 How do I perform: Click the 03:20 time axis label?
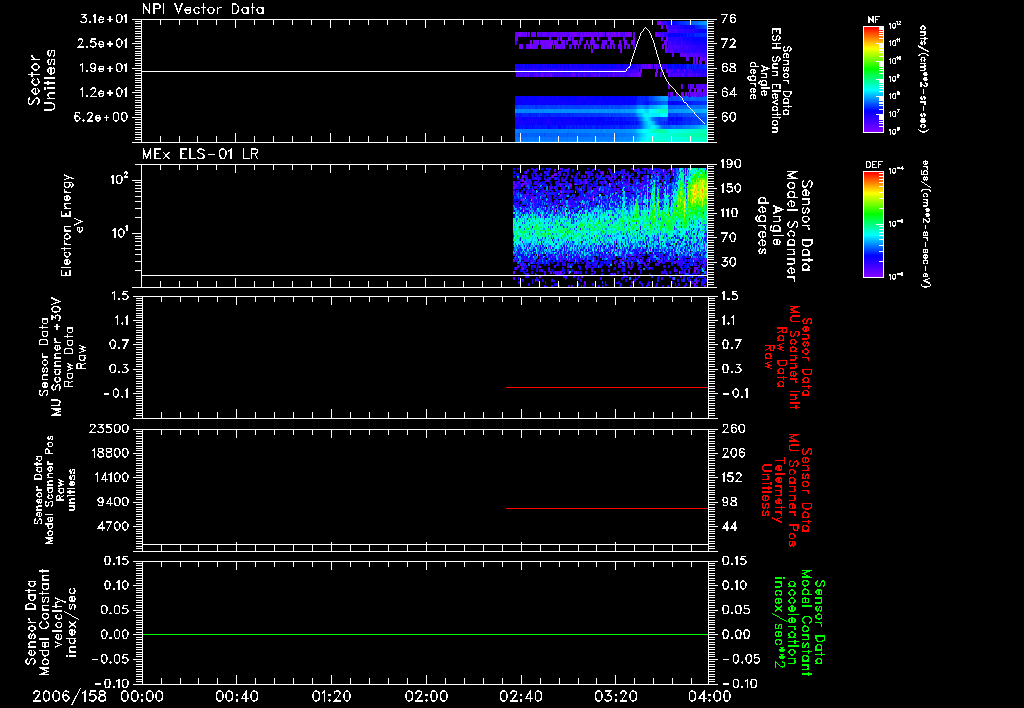point(615,696)
